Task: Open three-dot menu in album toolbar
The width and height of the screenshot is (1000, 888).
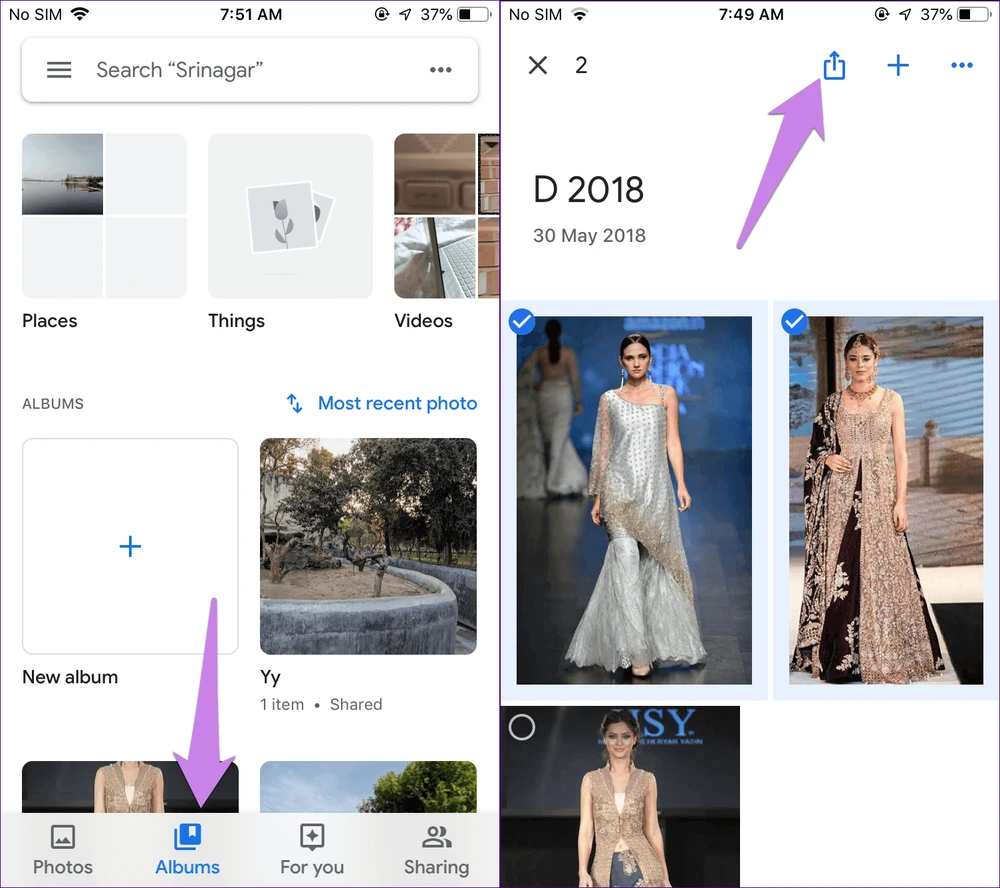Action: click(x=962, y=66)
